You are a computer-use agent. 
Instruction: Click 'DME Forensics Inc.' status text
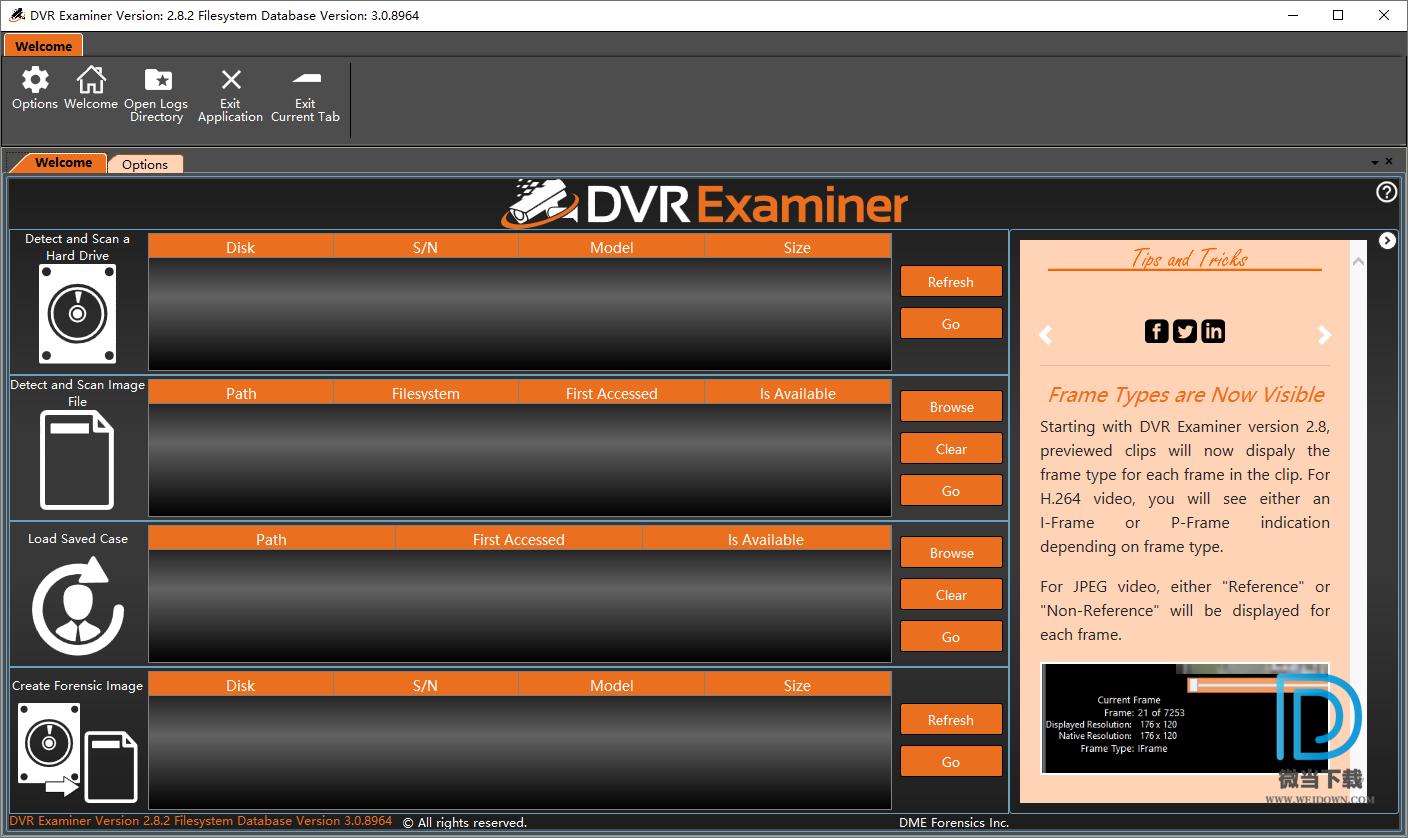(x=954, y=823)
